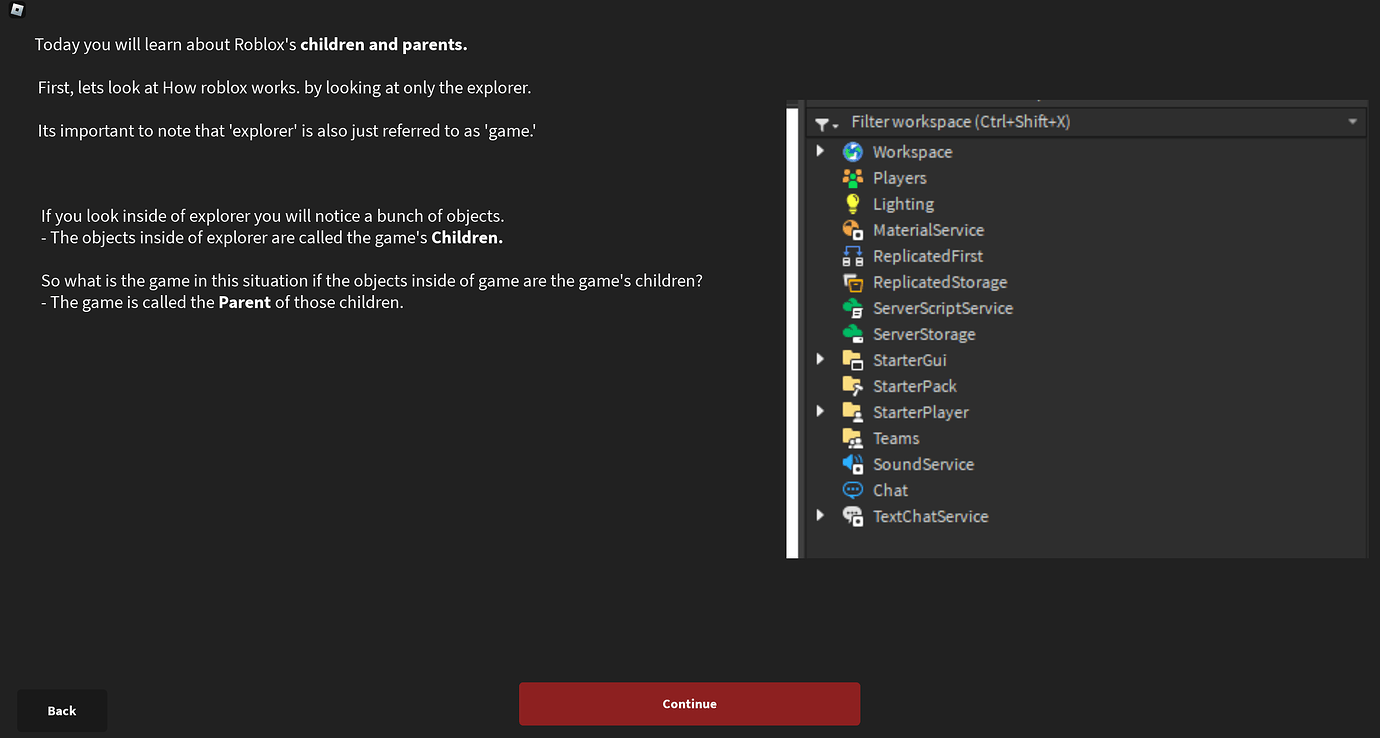Expand the StarterPlayer node
1380x738 pixels.
pyautogui.click(x=821, y=410)
